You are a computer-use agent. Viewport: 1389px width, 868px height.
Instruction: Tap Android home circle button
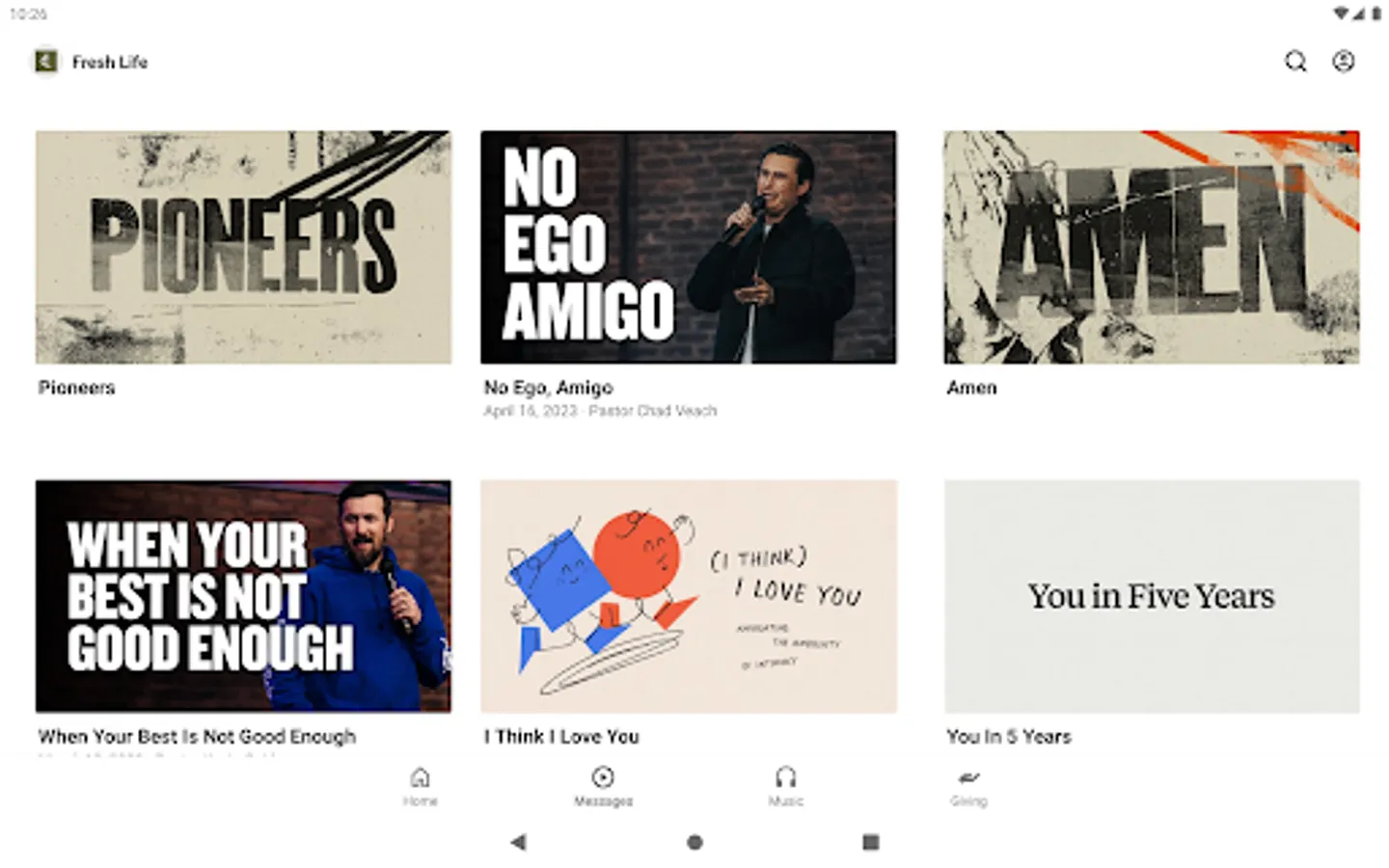(694, 842)
